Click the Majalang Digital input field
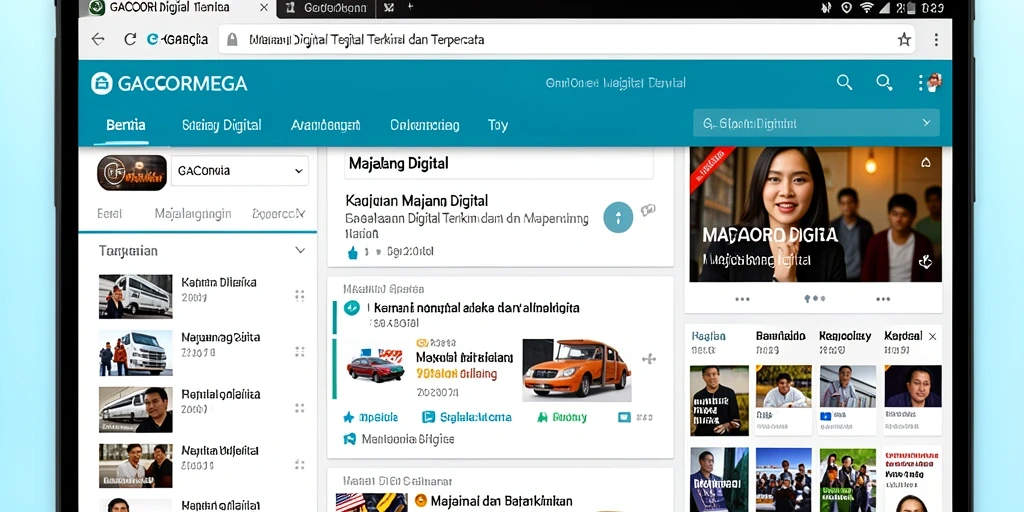Image resolution: width=1024 pixels, height=512 pixels. pos(499,163)
